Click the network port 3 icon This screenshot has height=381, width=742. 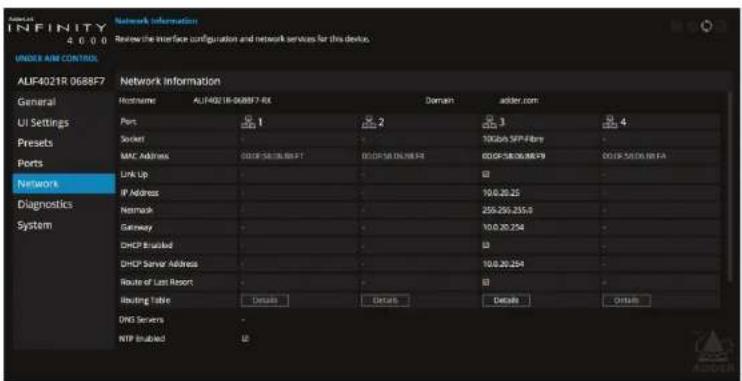(489, 122)
